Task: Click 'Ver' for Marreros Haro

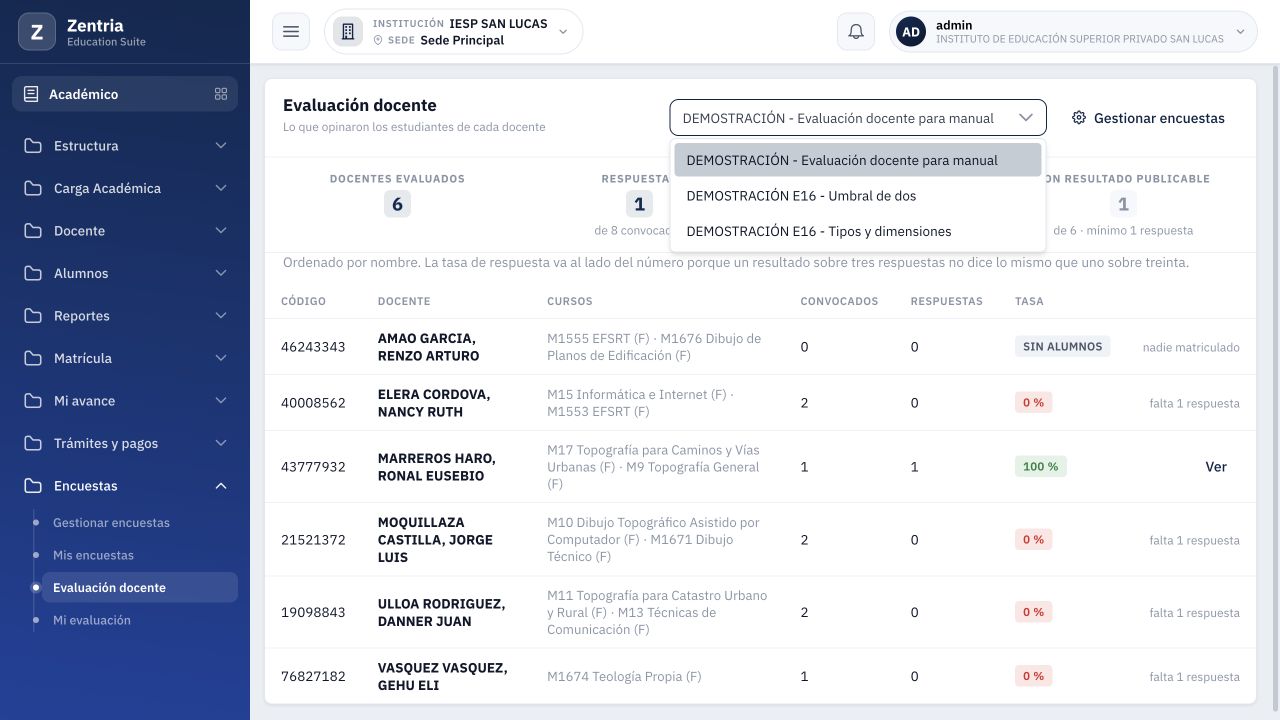Action: 1216,467
